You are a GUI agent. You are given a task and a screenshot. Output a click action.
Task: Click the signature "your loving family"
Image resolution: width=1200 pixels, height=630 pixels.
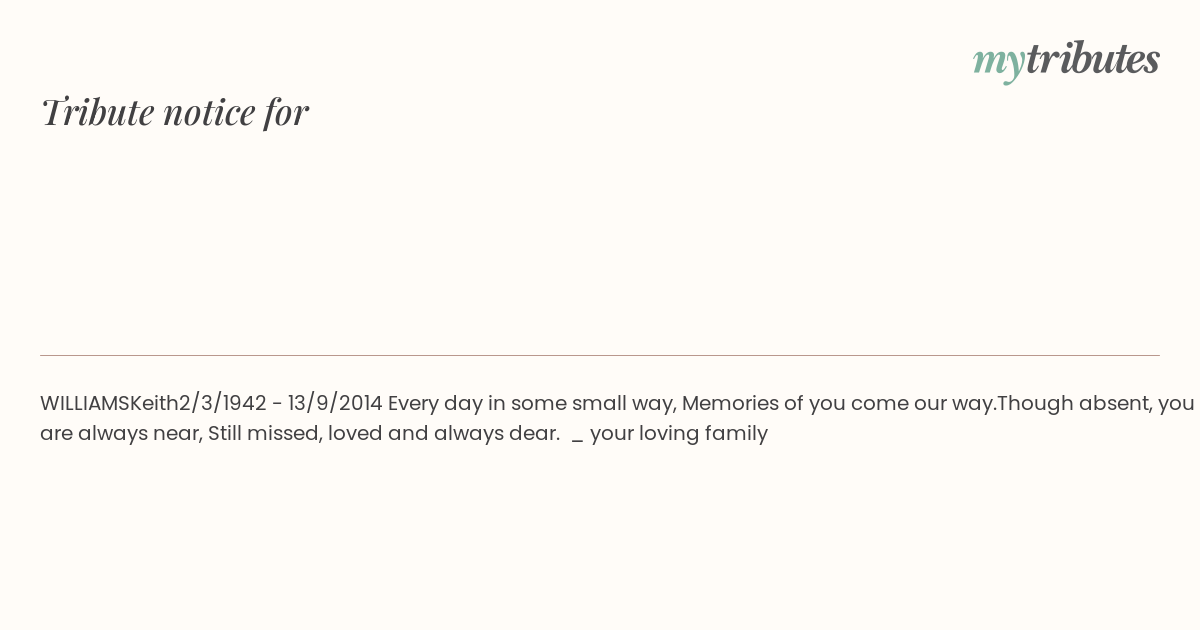pos(679,434)
